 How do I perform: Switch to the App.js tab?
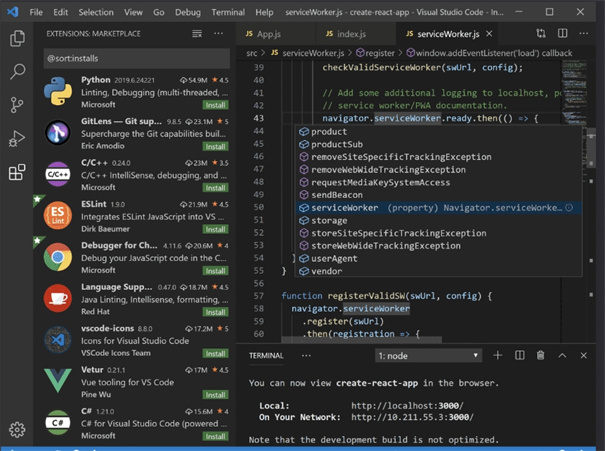point(275,34)
